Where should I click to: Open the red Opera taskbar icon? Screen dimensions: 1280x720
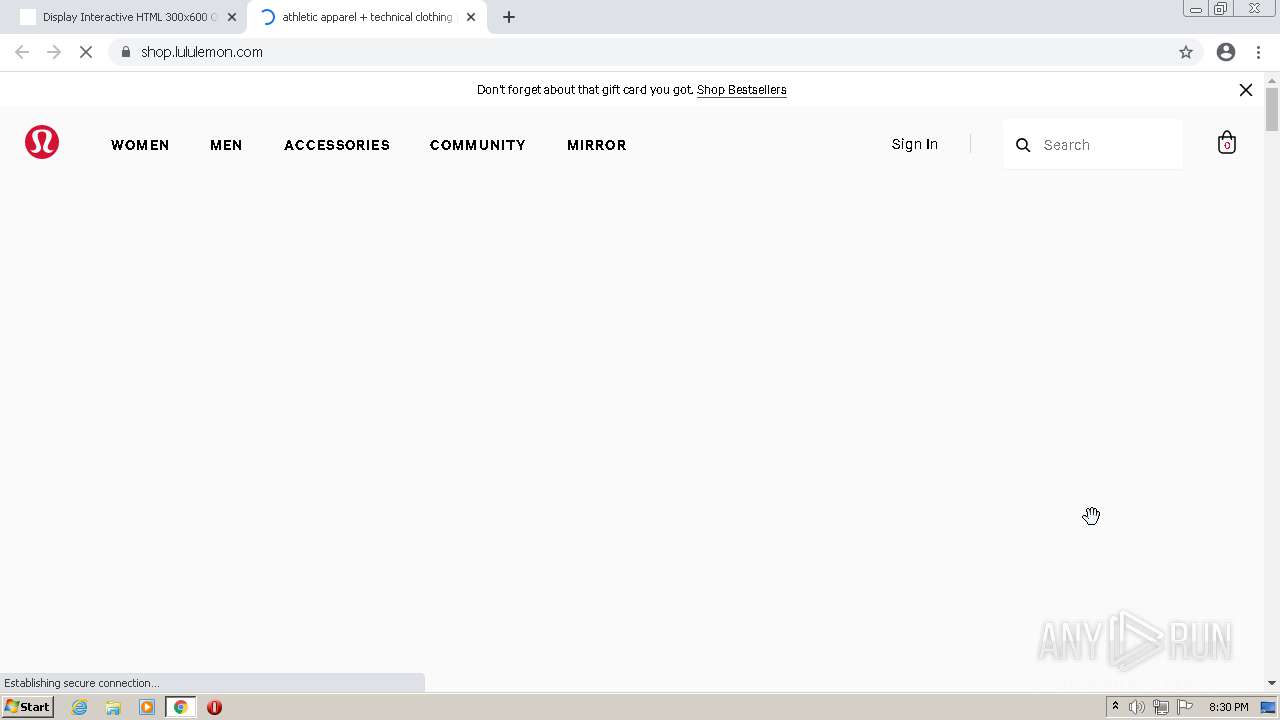(214, 707)
